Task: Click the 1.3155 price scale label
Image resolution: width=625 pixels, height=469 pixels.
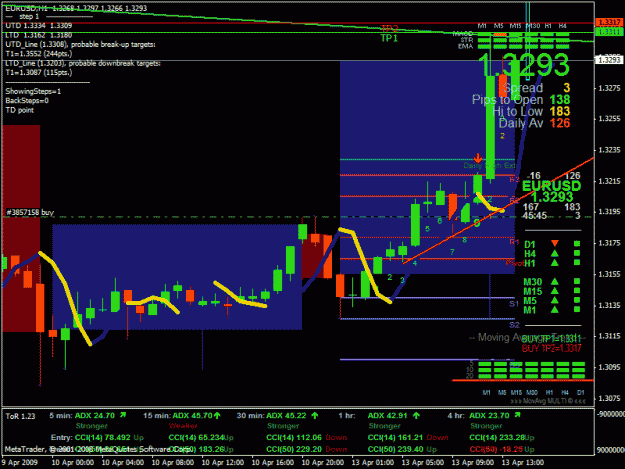Action: tap(609, 274)
